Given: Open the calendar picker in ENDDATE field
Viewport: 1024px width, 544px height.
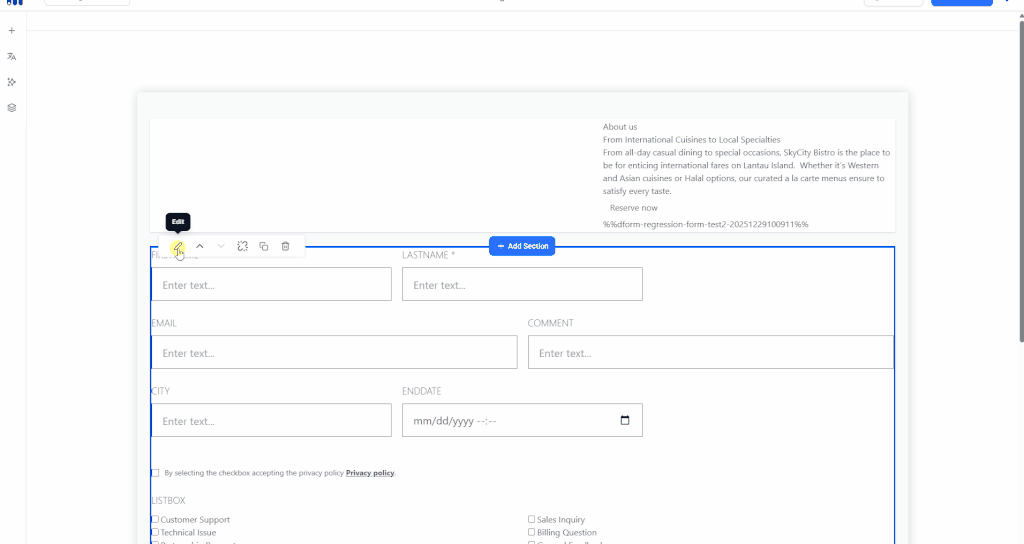Looking at the screenshot, I should 625,420.
